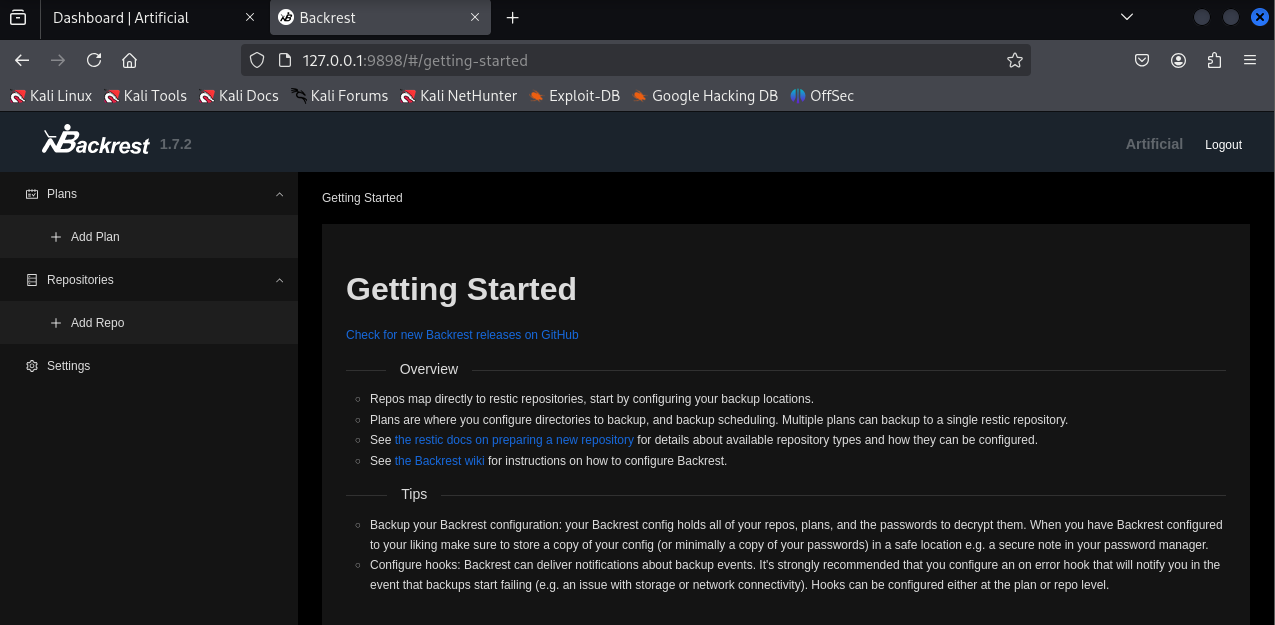Screen dimensions: 1275x625
Task: Select Add Plan in sidebar
Action: (95, 237)
